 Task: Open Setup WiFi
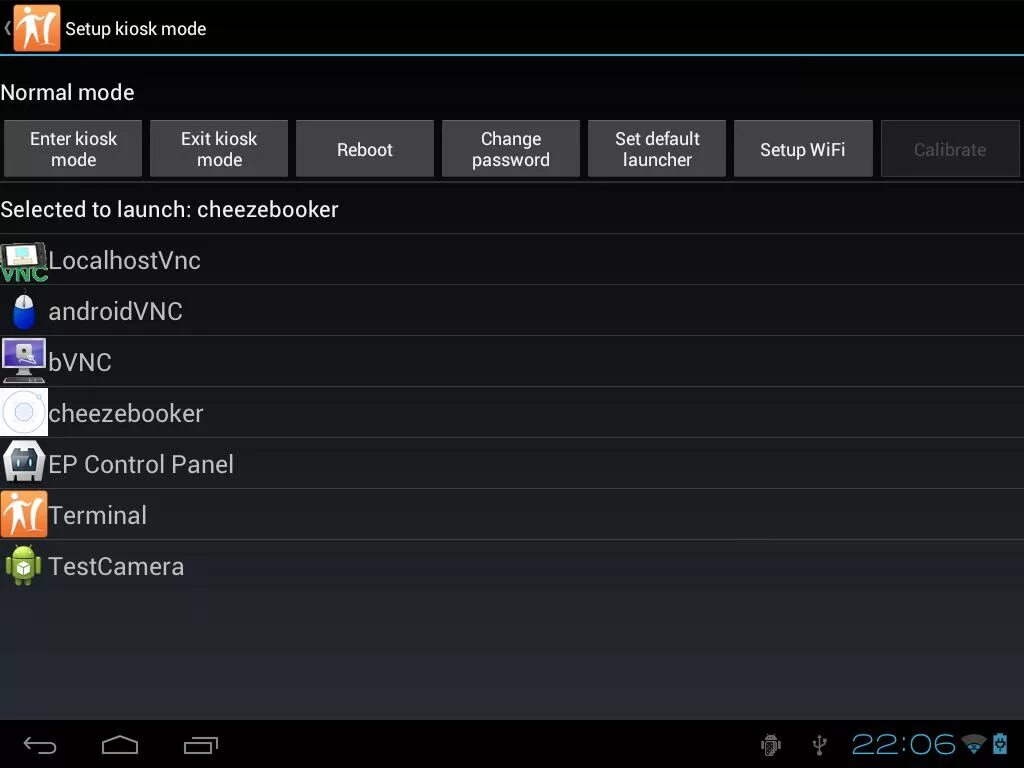[x=803, y=149]
